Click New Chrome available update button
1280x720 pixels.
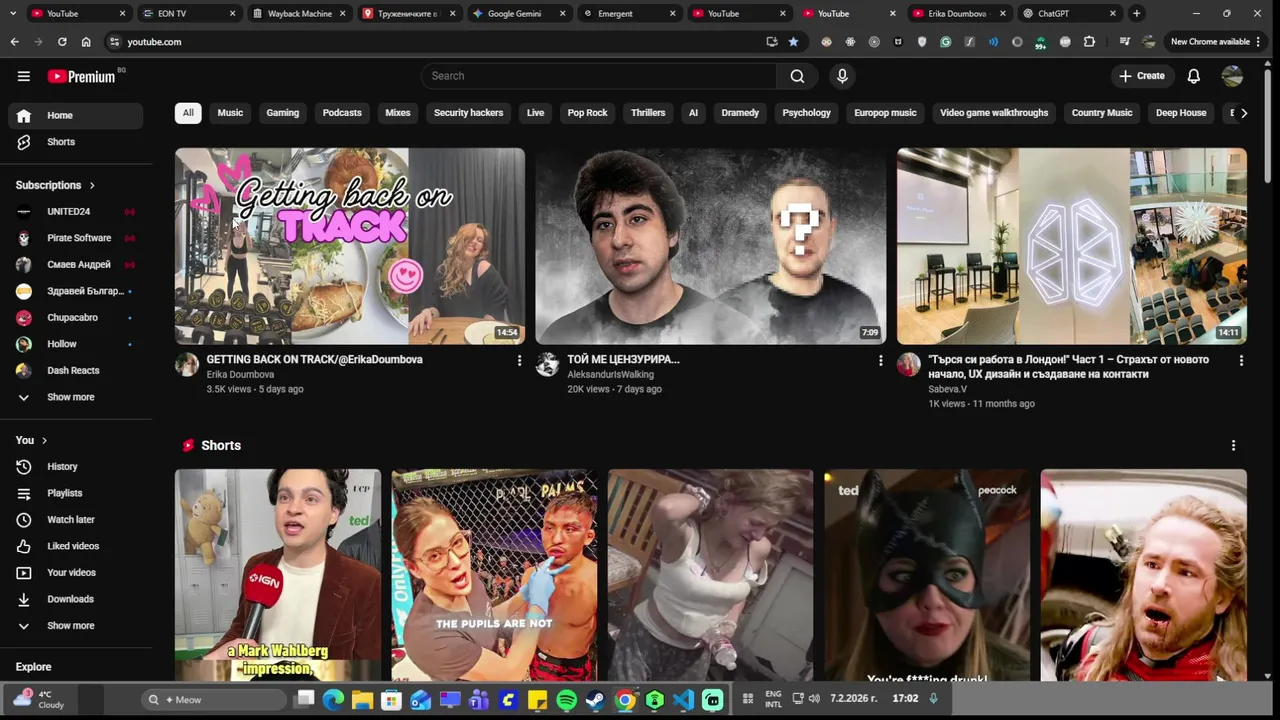point(1215,42)
